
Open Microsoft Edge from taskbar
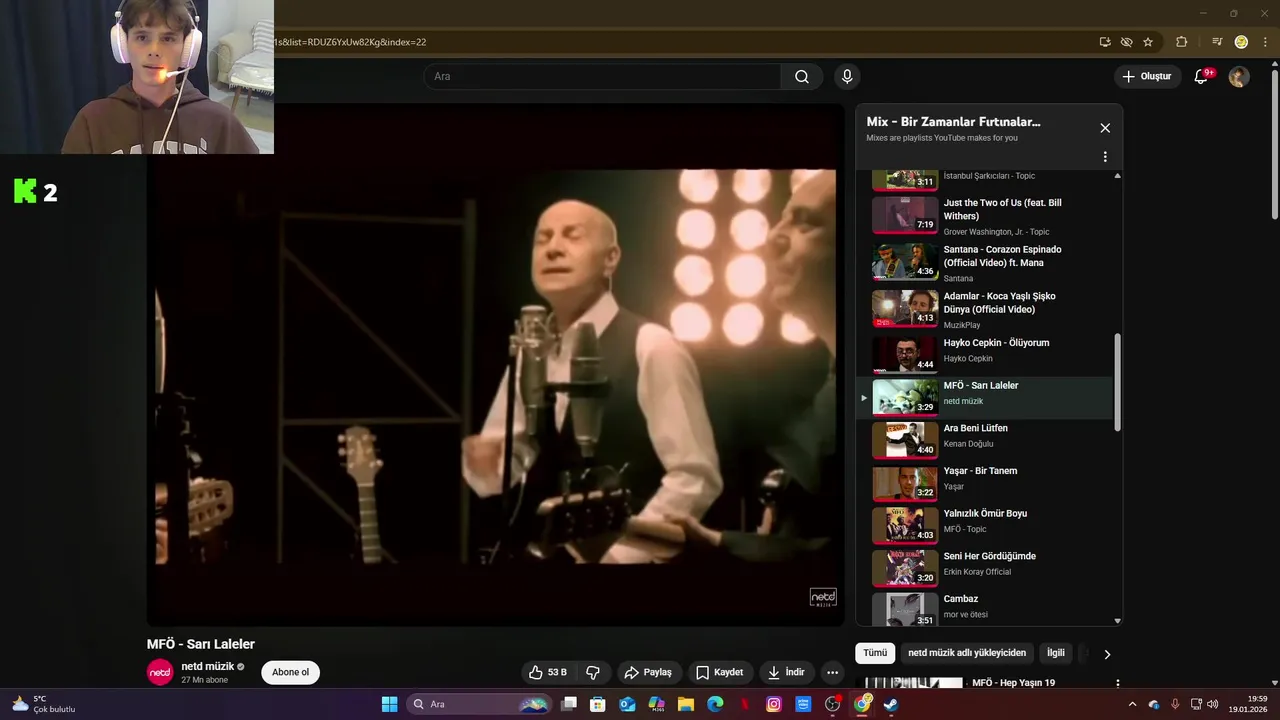click(x=715, y=704)
